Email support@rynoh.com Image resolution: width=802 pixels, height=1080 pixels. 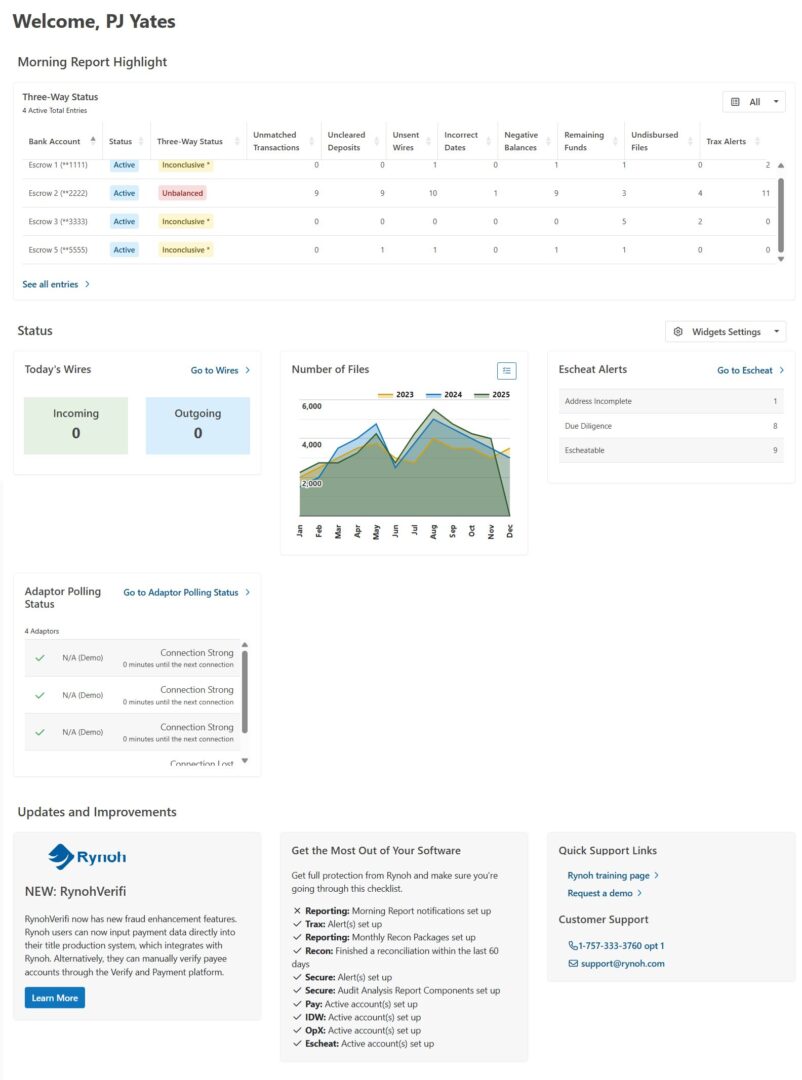[616, 964]
